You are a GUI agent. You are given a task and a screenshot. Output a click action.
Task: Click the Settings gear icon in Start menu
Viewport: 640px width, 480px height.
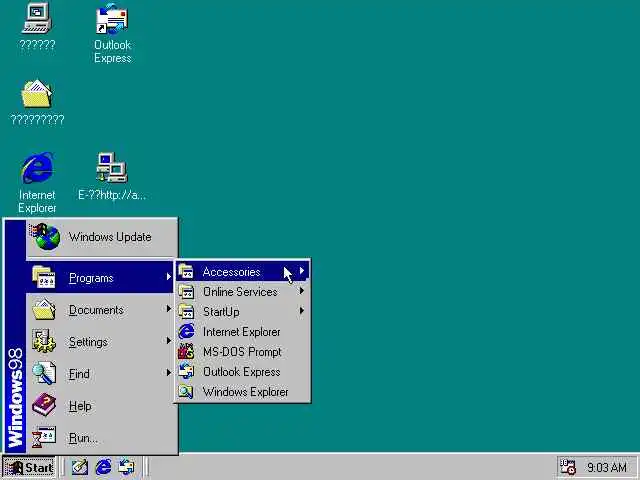pyautogui.click(x=44, y=341)
